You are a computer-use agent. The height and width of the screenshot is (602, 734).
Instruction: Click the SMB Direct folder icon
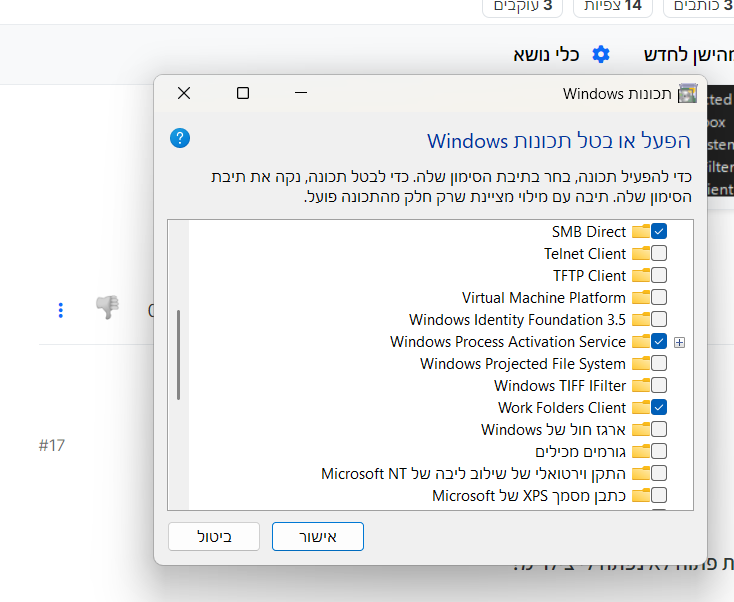(641, 231)
